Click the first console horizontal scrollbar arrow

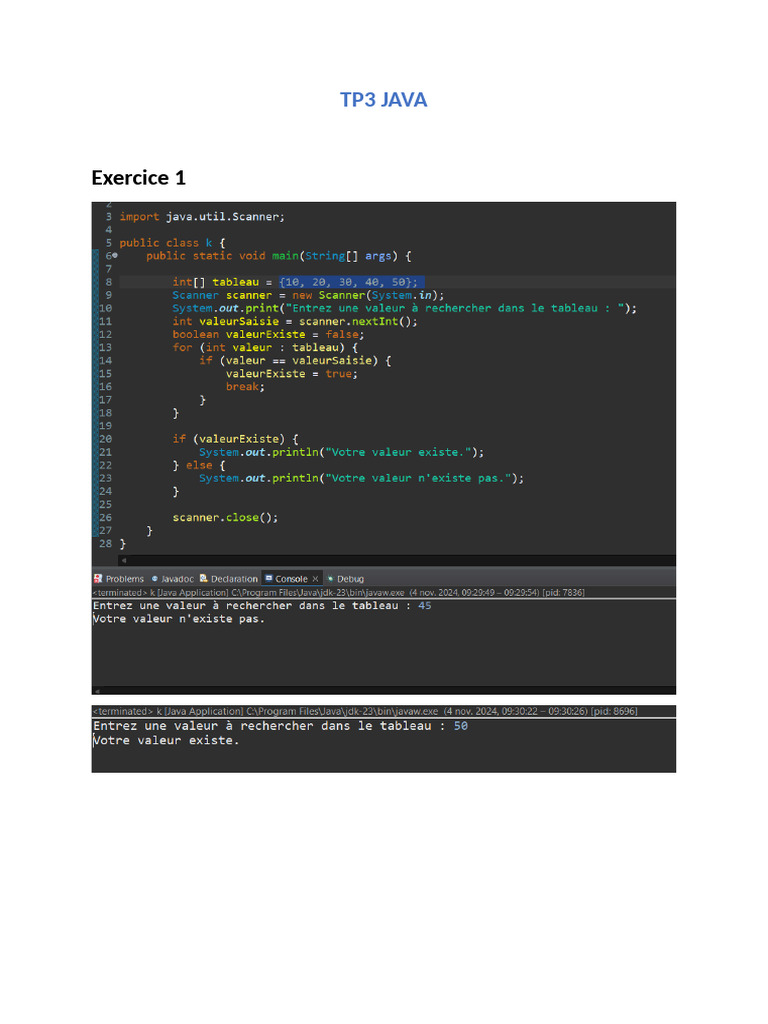coord(97,691)
